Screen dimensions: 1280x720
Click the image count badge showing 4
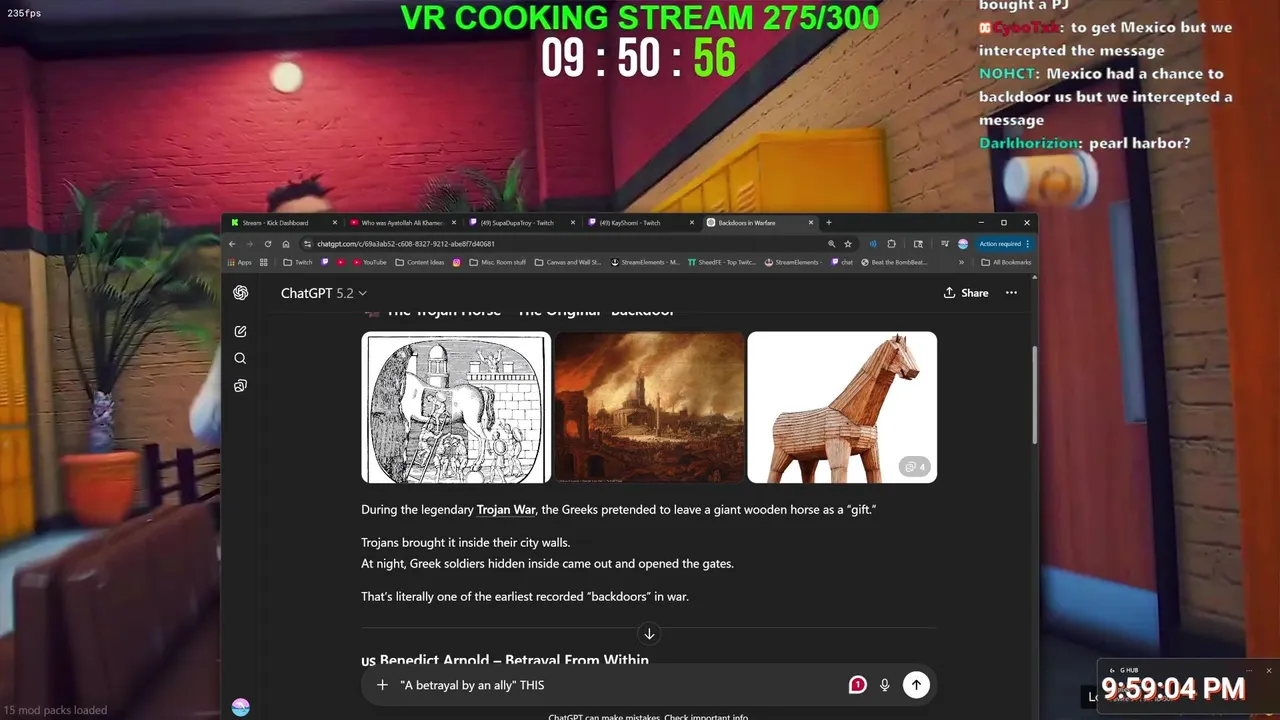914,467
